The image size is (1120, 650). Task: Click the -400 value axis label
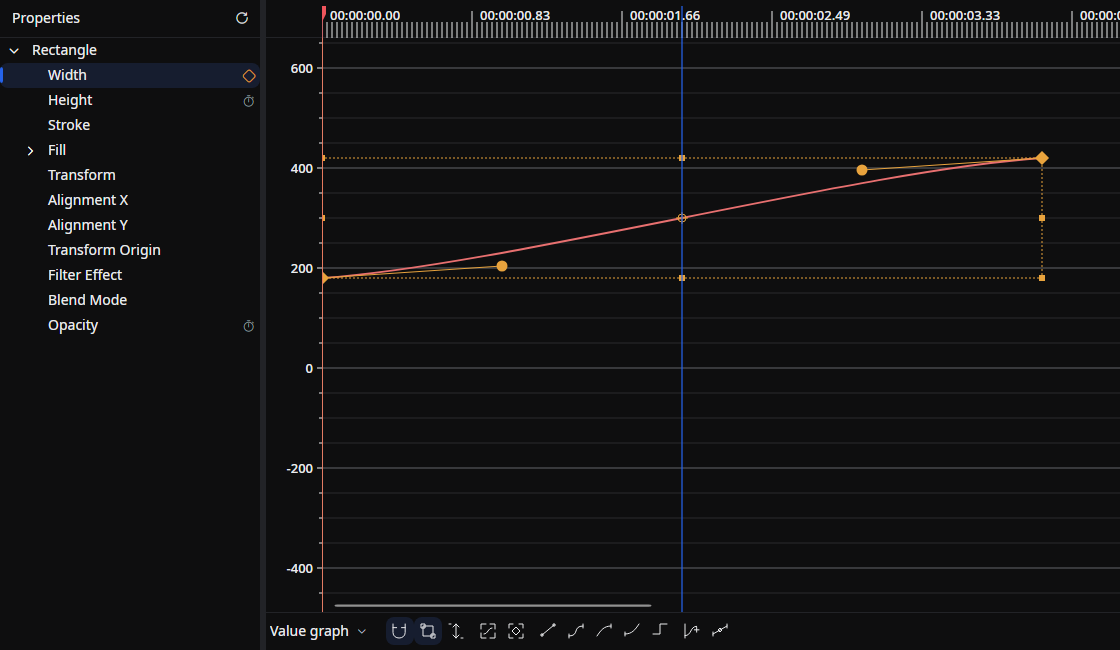point(299,569)
